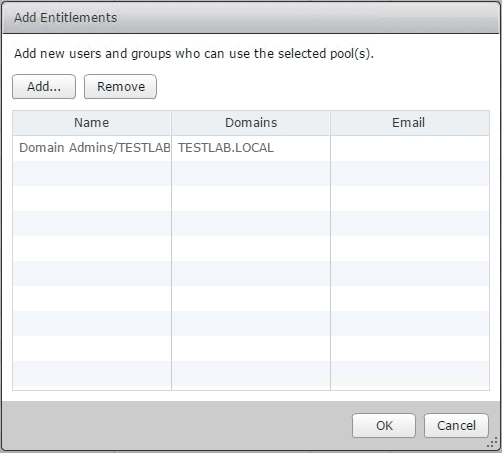
Task: Click the Add... button
Action: [44, 87]
